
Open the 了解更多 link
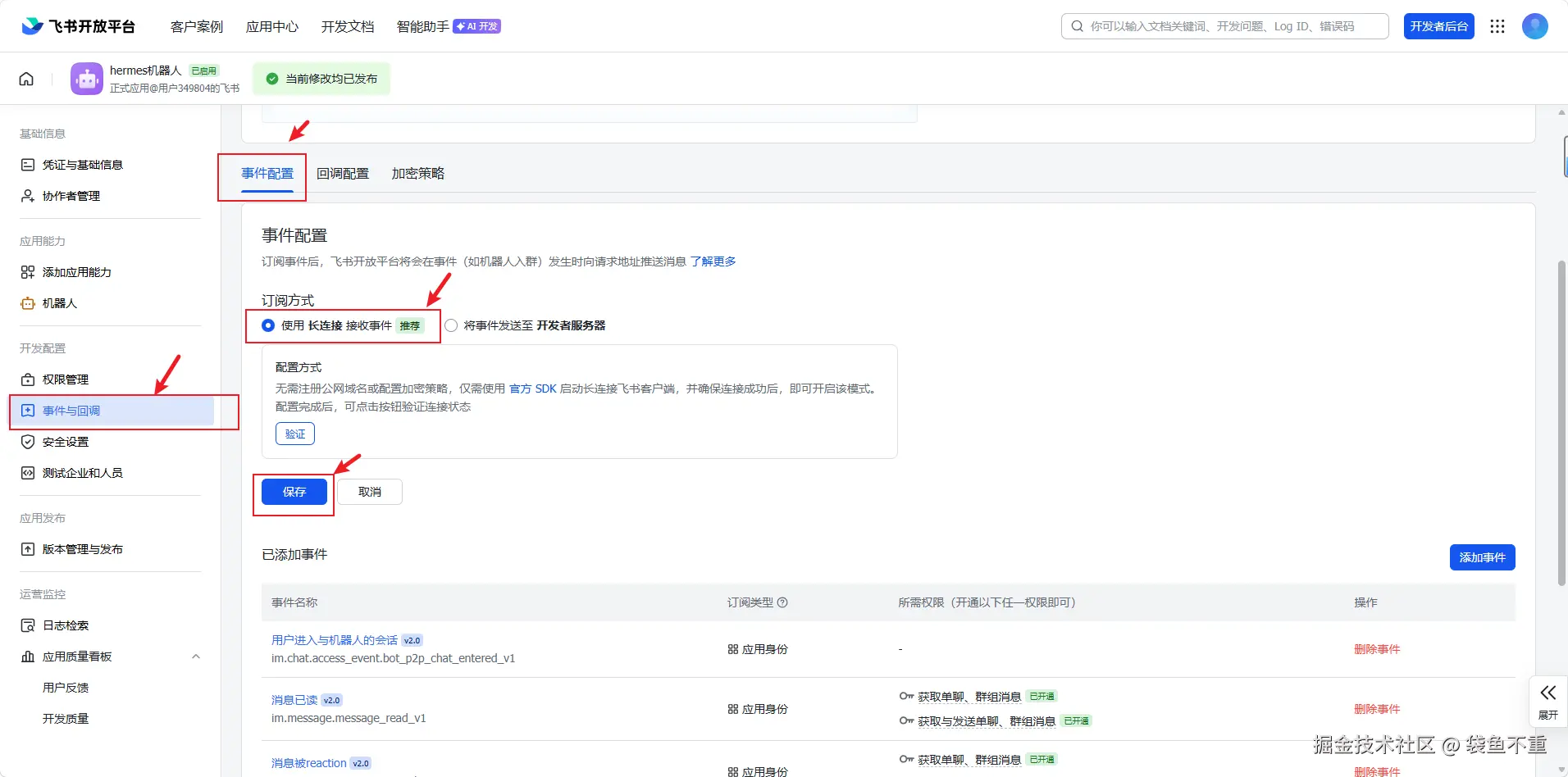(713, 261)
